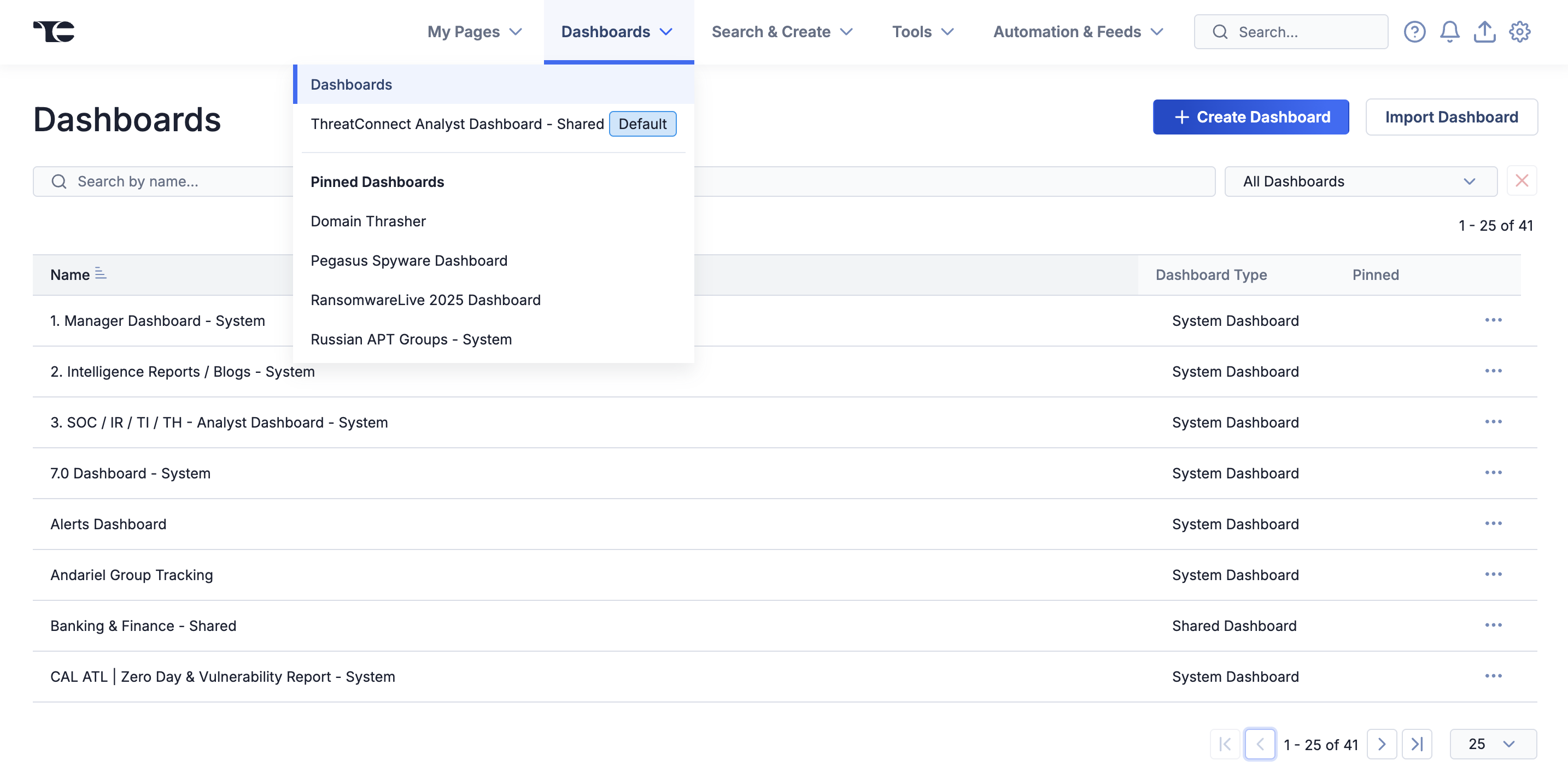Go to previous page of results
Image resolution: width=1568 pixels, height=772 pixels.
[x=1260, y=744]
